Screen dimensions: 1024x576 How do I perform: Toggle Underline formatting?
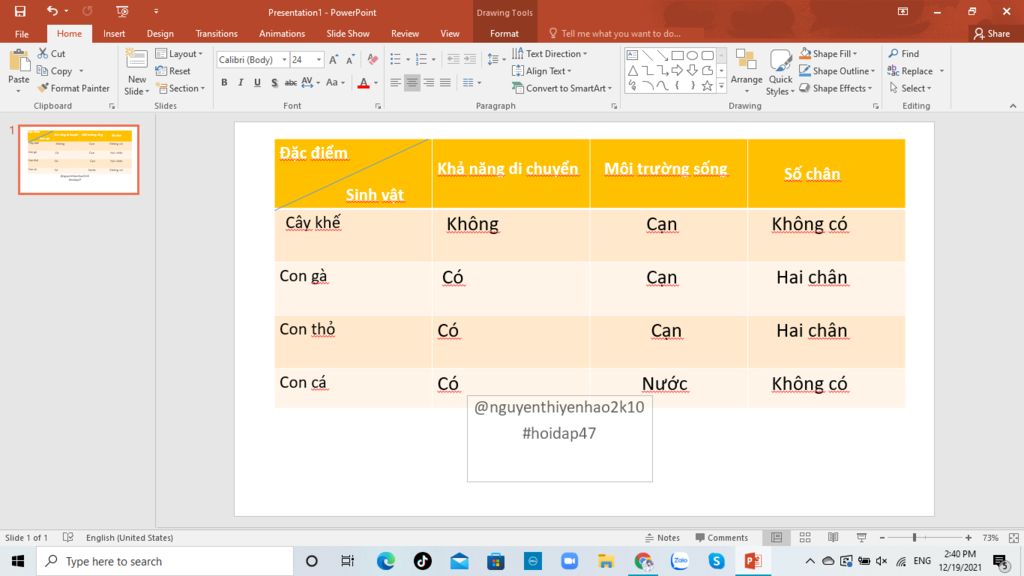tap(257, 83)
